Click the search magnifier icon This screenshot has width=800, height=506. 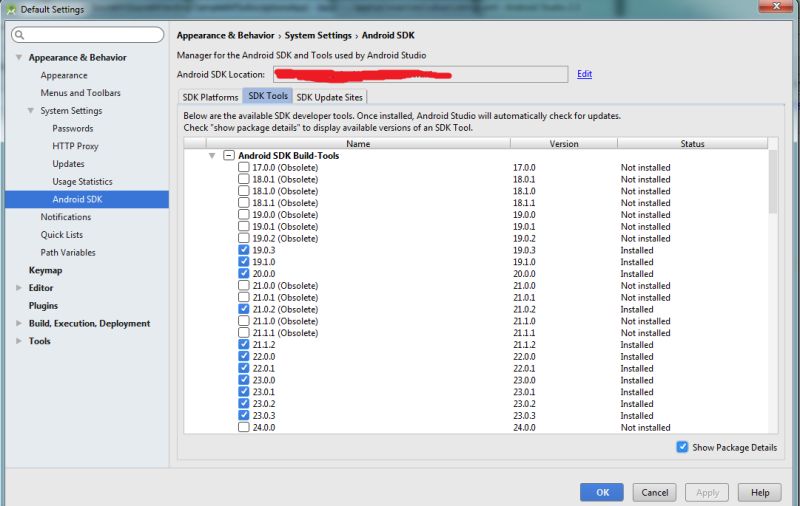click(19, 35)
